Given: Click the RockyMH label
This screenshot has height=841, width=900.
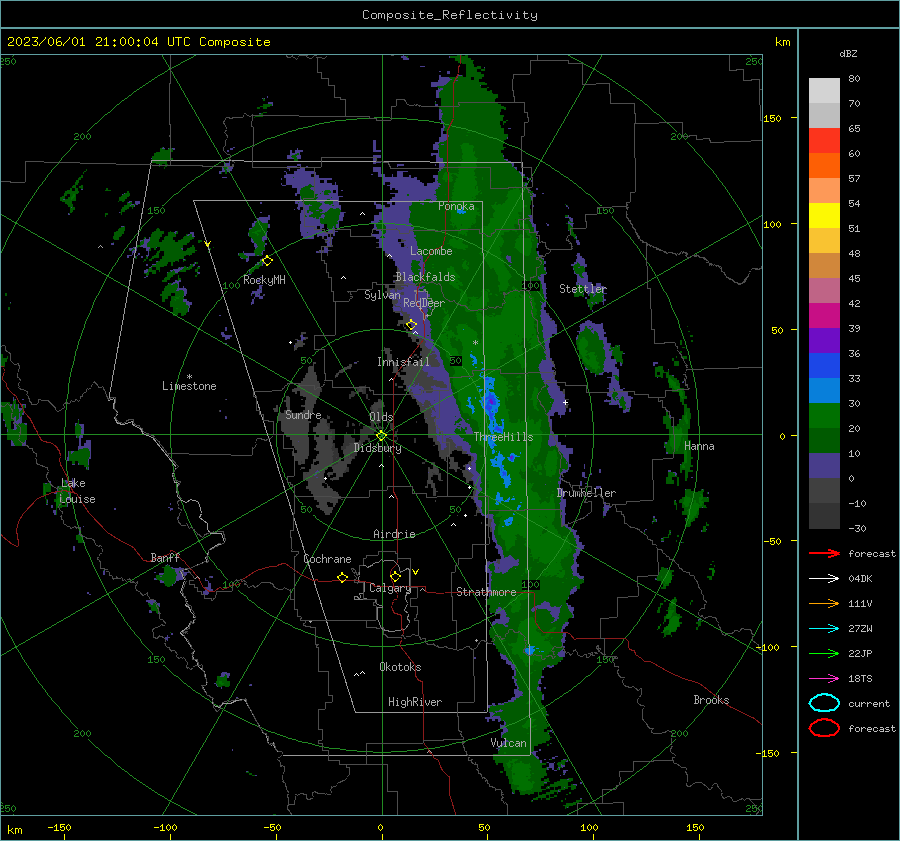Looking at the screenshot, I should pos(264,280).
